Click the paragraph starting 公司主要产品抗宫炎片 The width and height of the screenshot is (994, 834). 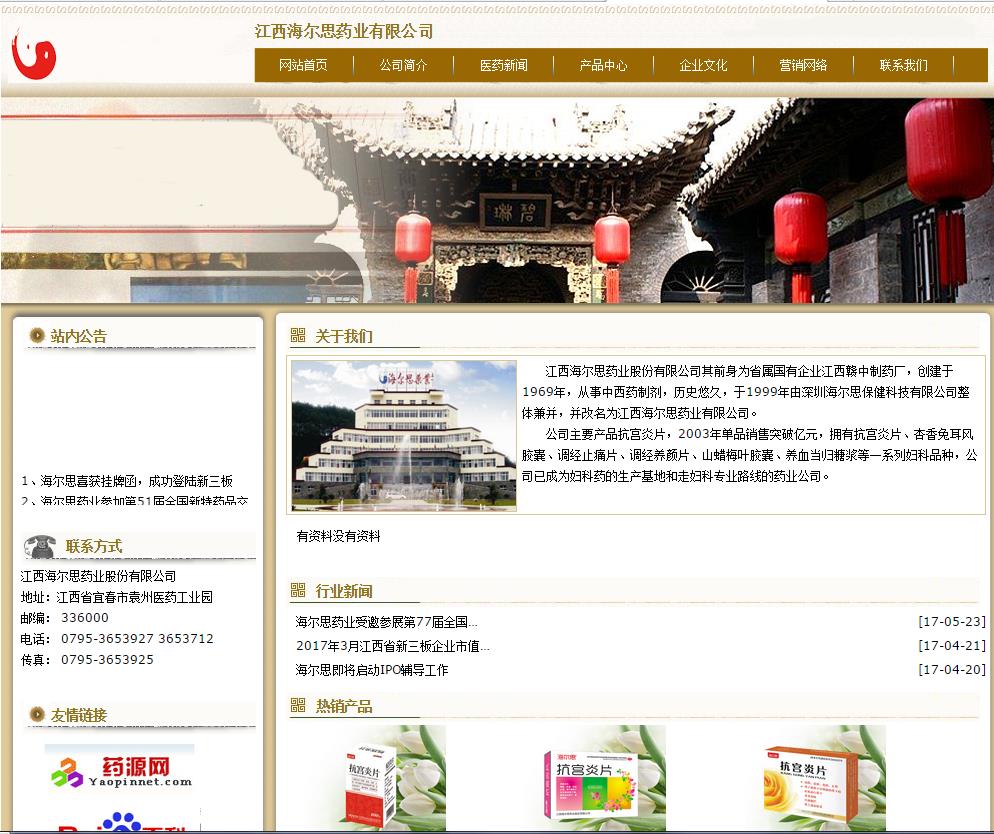pos(749,455)
